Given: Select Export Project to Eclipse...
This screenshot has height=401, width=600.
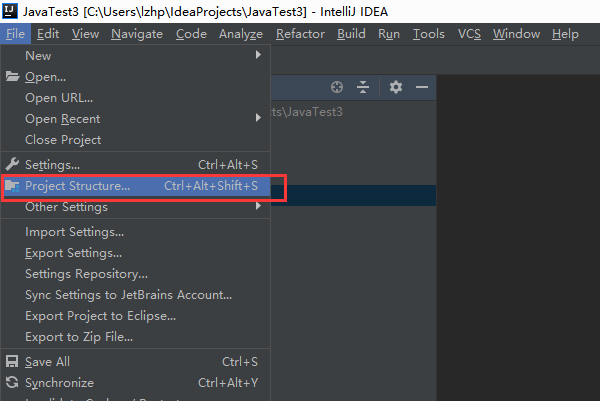Looking at the screenshot, I should tap(135, 316).
